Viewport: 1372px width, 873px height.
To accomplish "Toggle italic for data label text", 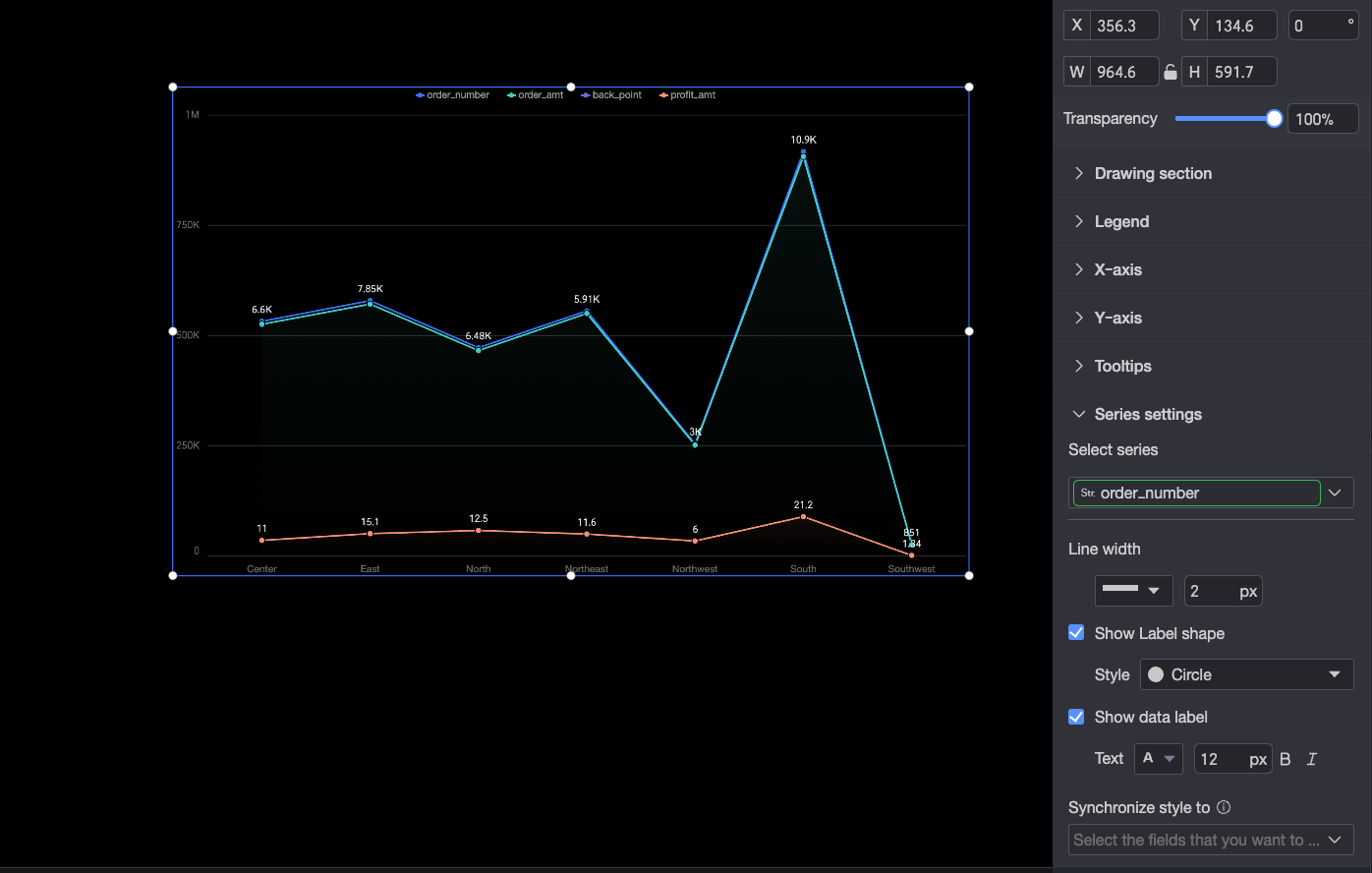I will 1311,759.
